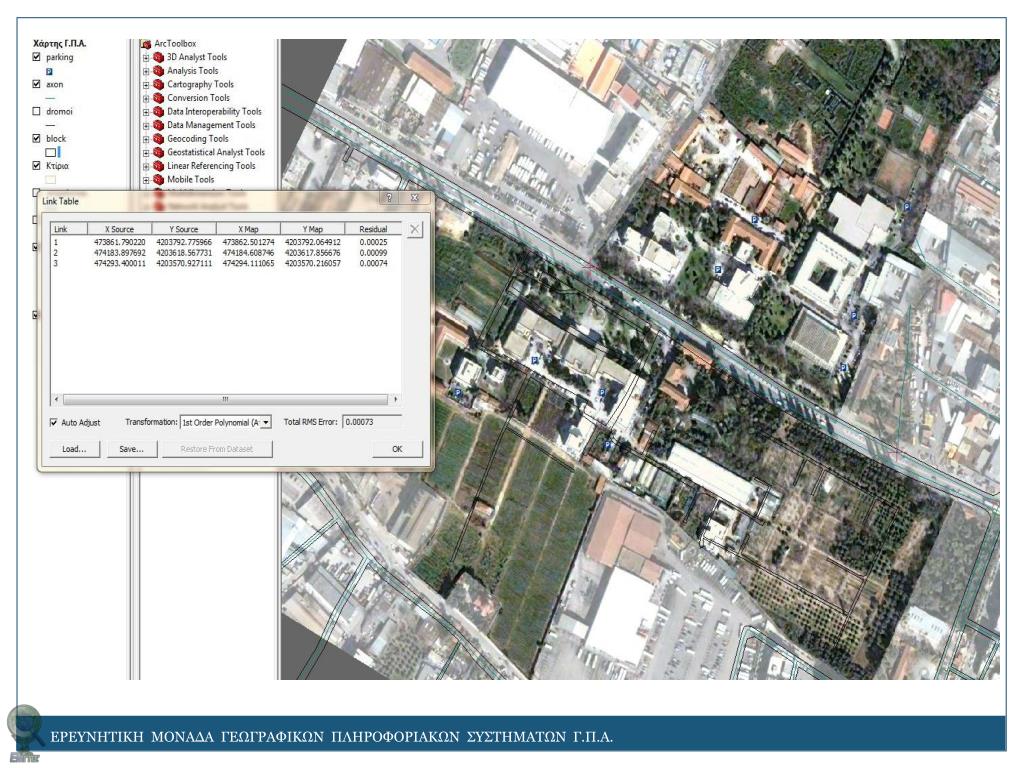The image size is (1024, 768).
Task: Click the Data Interoperability Tools toolbox icon
Action: [158, 112]
